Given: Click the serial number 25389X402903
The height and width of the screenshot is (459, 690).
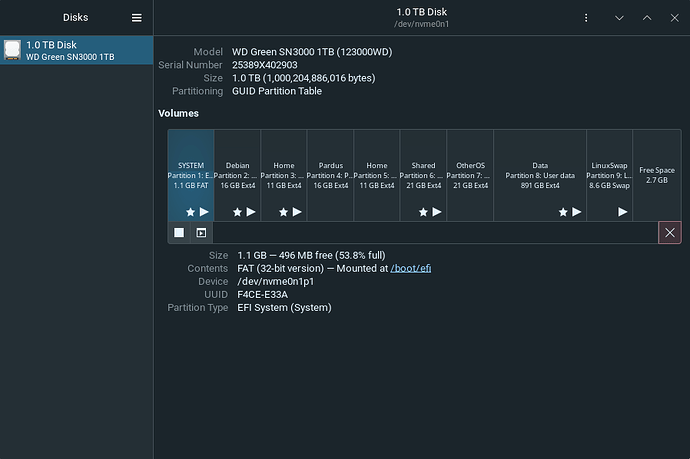Looking at the screenshot, I should click(x=265, y=65).
